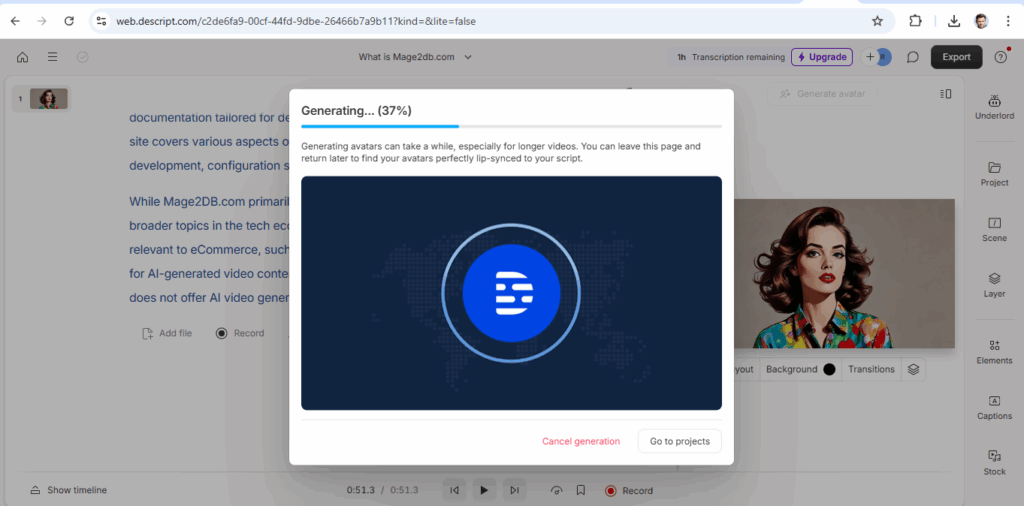The image size is (1024, 506).
Task: Open the comments speech bubble icon
Action: tap(912, 57)
